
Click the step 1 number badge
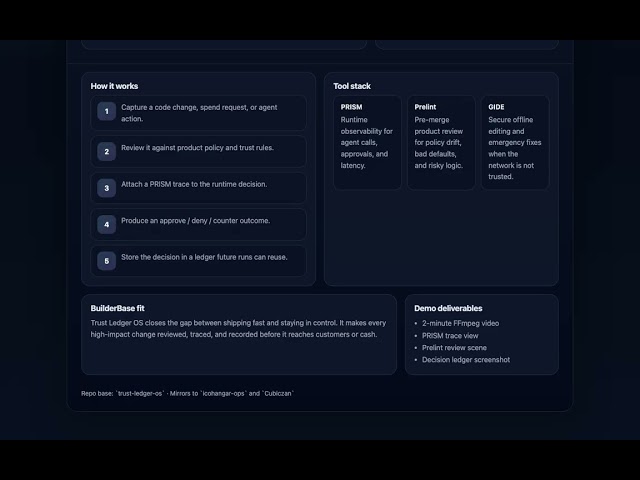[x=107, y=111]
